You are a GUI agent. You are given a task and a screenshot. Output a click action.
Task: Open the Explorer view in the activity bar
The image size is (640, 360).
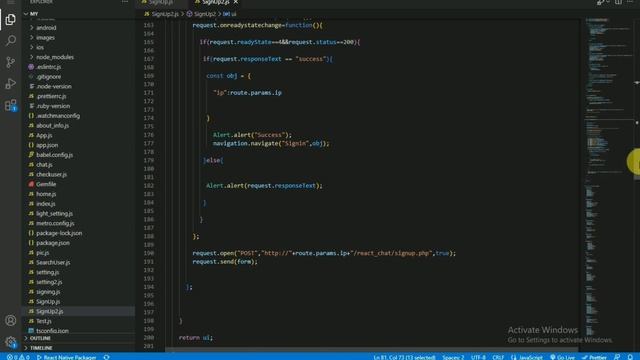tap(11, 20)
